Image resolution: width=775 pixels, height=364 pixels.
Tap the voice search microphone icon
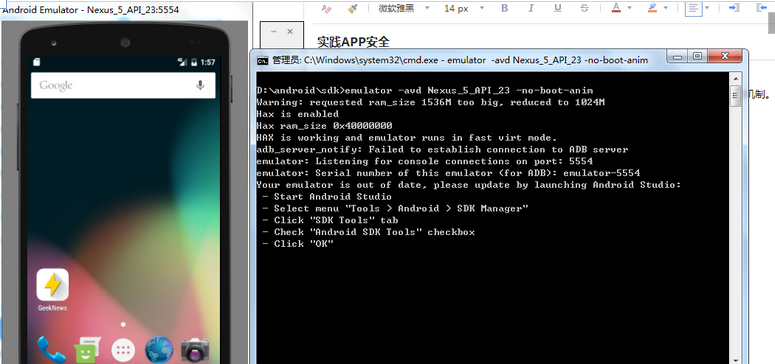pos(200,85)
